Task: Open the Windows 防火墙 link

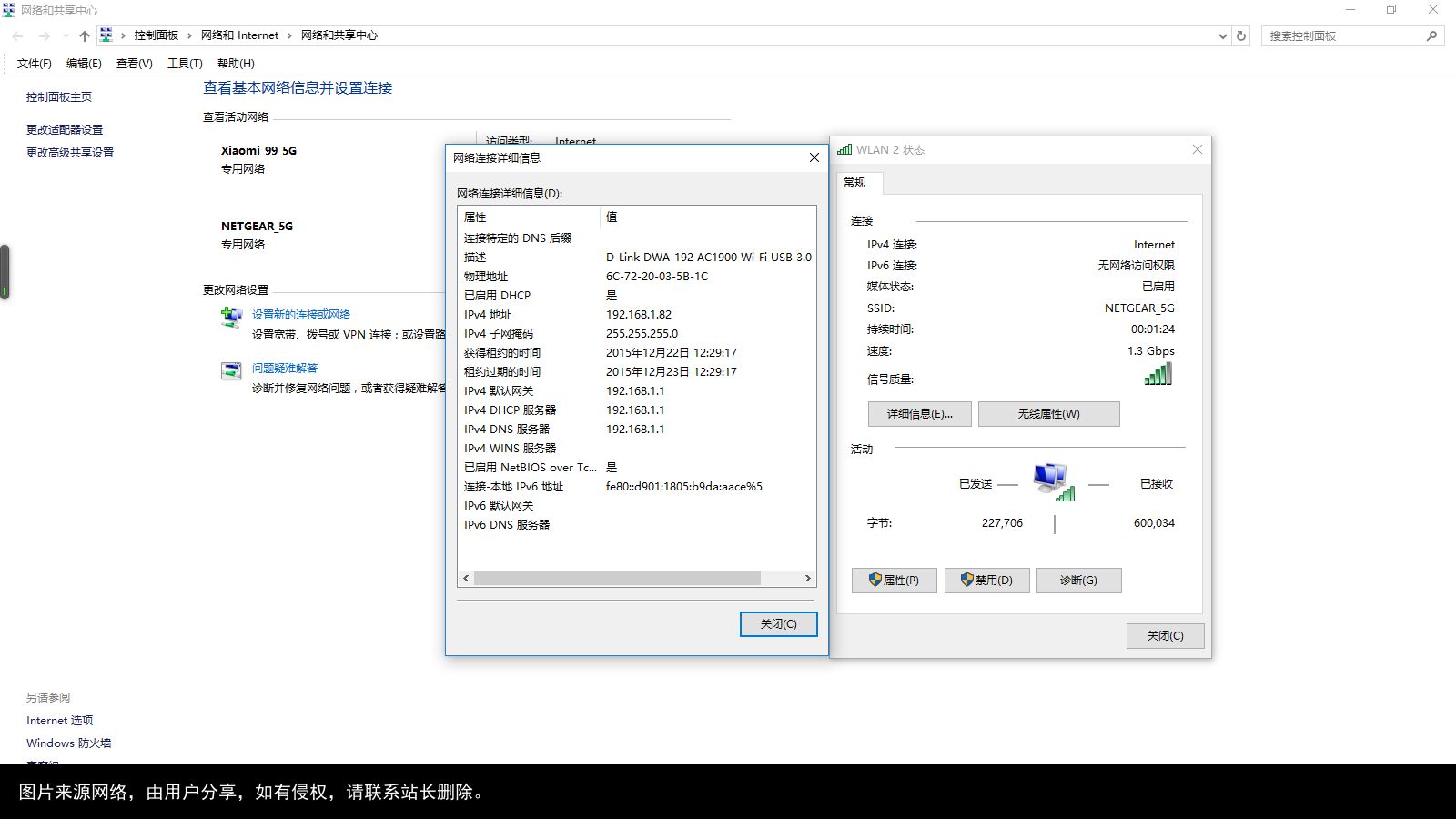Action: [68, 743]
